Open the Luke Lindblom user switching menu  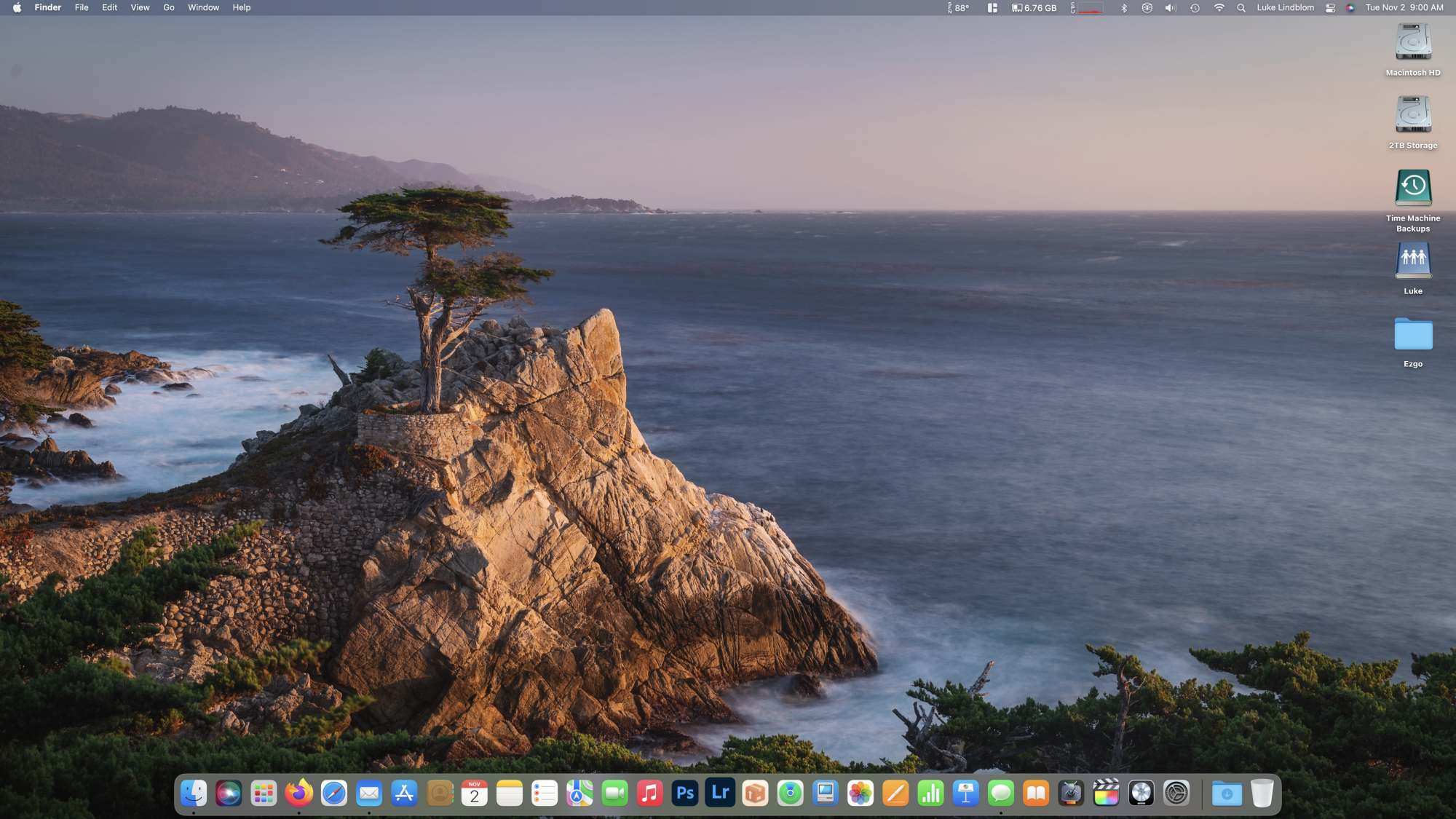click(1285, 8)
